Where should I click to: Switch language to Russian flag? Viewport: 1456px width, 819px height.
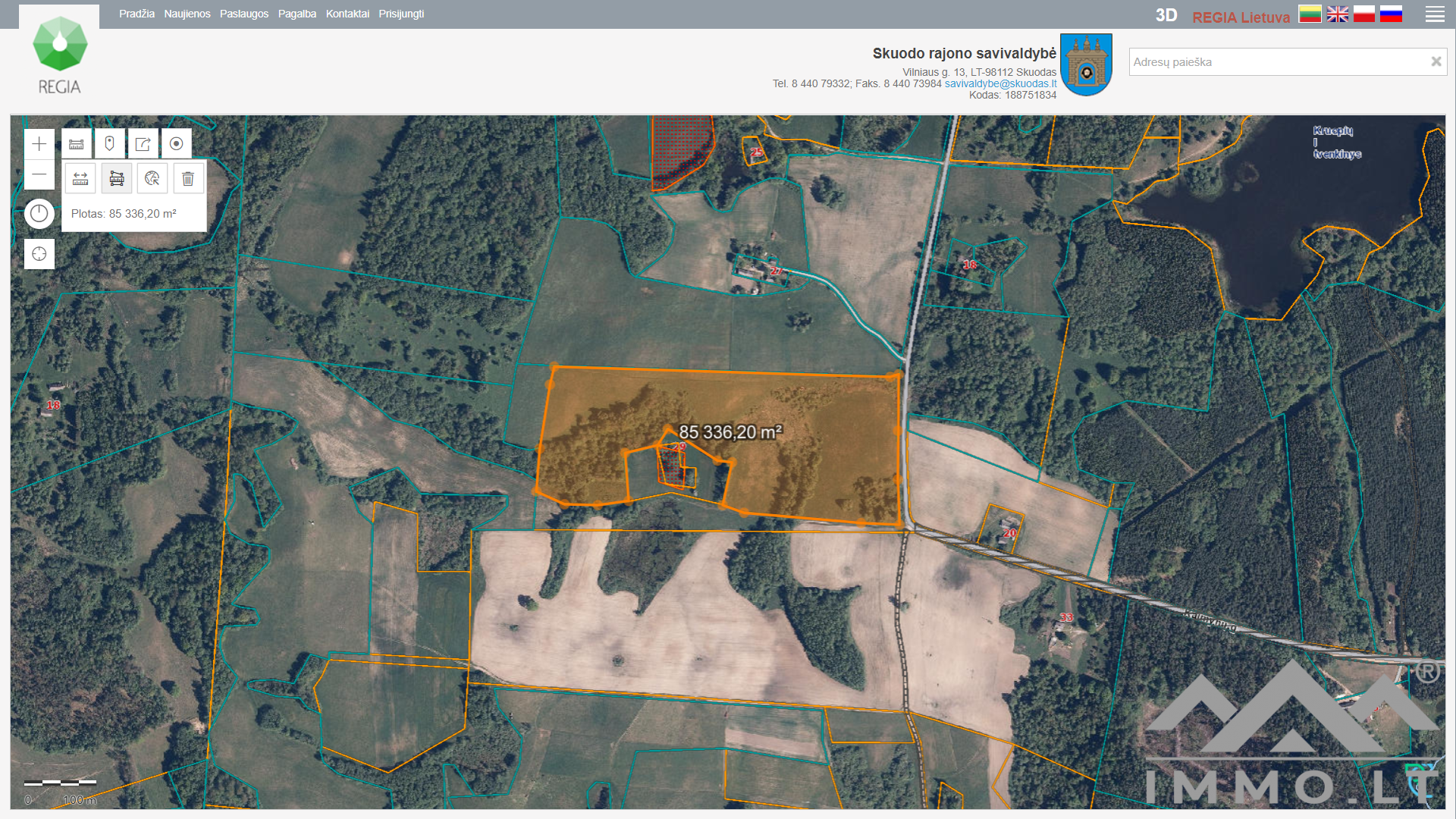point(1392,14)
